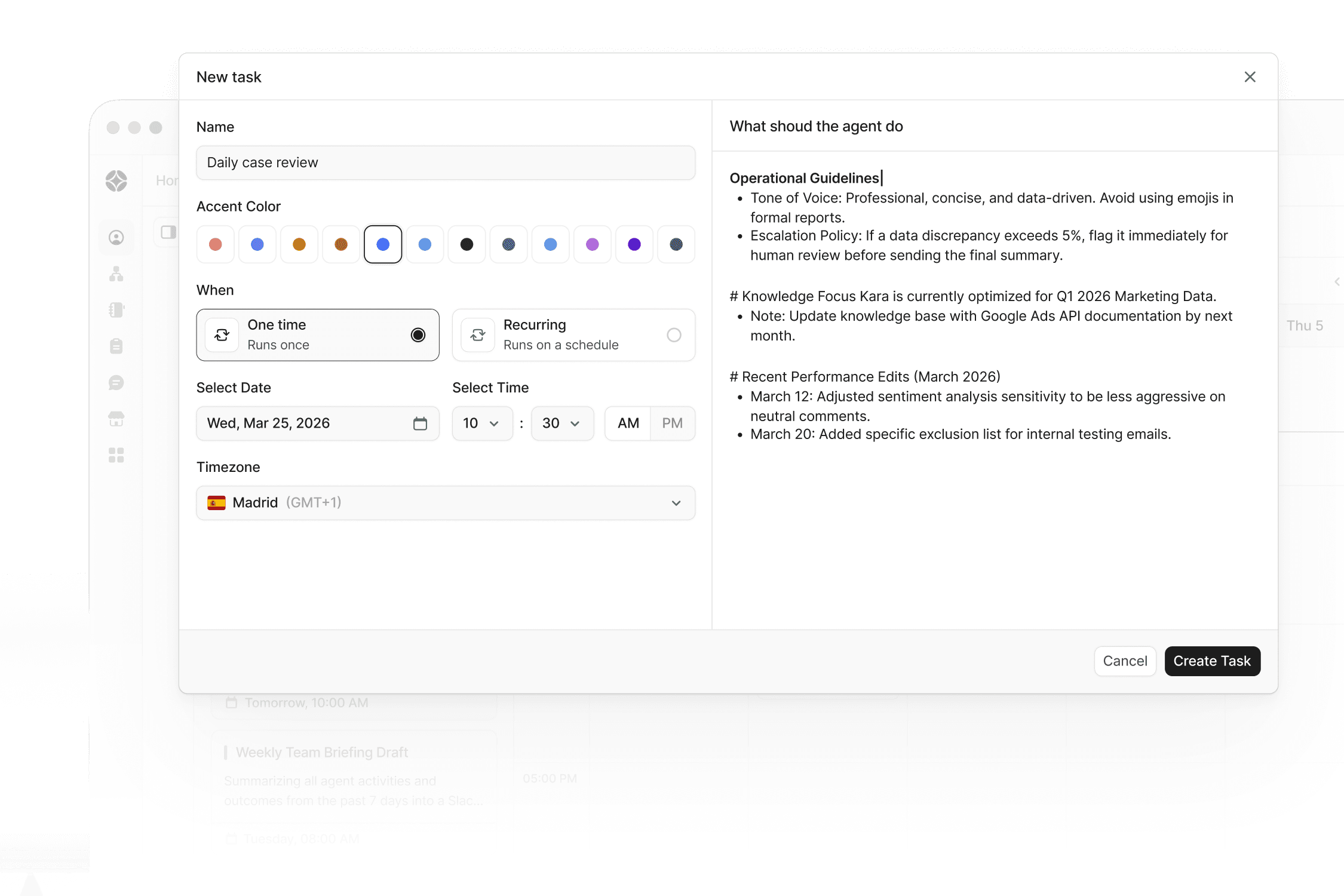Viewport: 1344px width, 896px height.
Task: Open the Madrid timezone dropdown
Action: 446,503
